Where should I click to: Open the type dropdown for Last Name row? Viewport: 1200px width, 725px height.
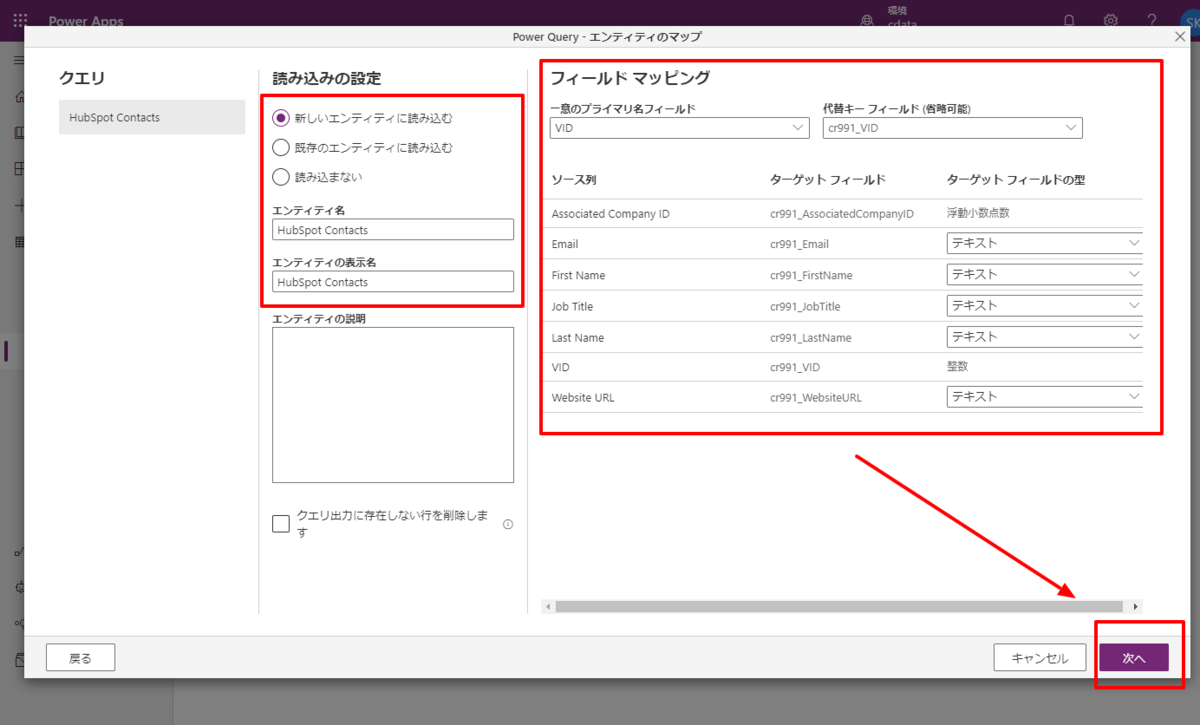1045,336
